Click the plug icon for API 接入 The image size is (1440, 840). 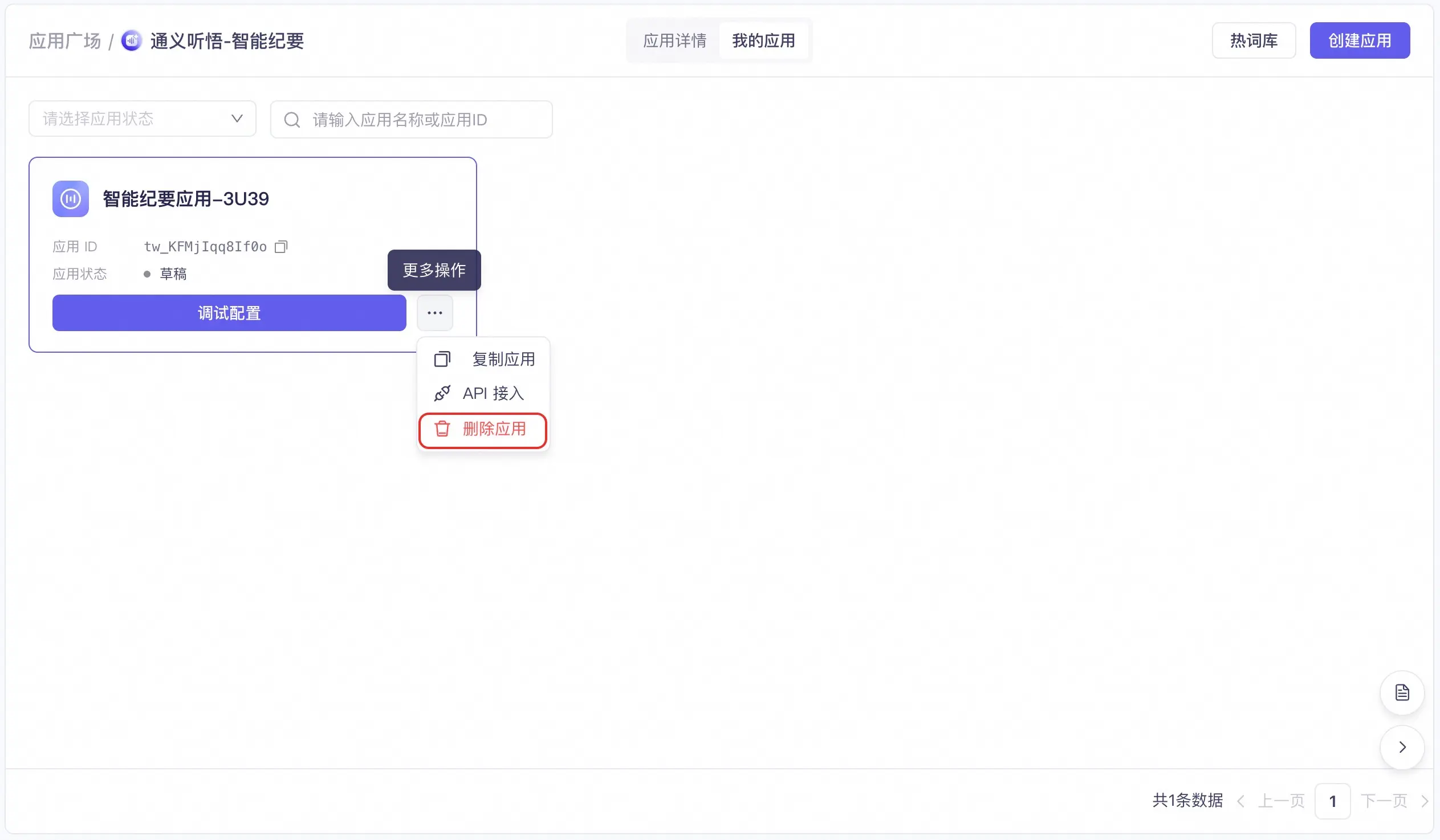coord(442,393)
